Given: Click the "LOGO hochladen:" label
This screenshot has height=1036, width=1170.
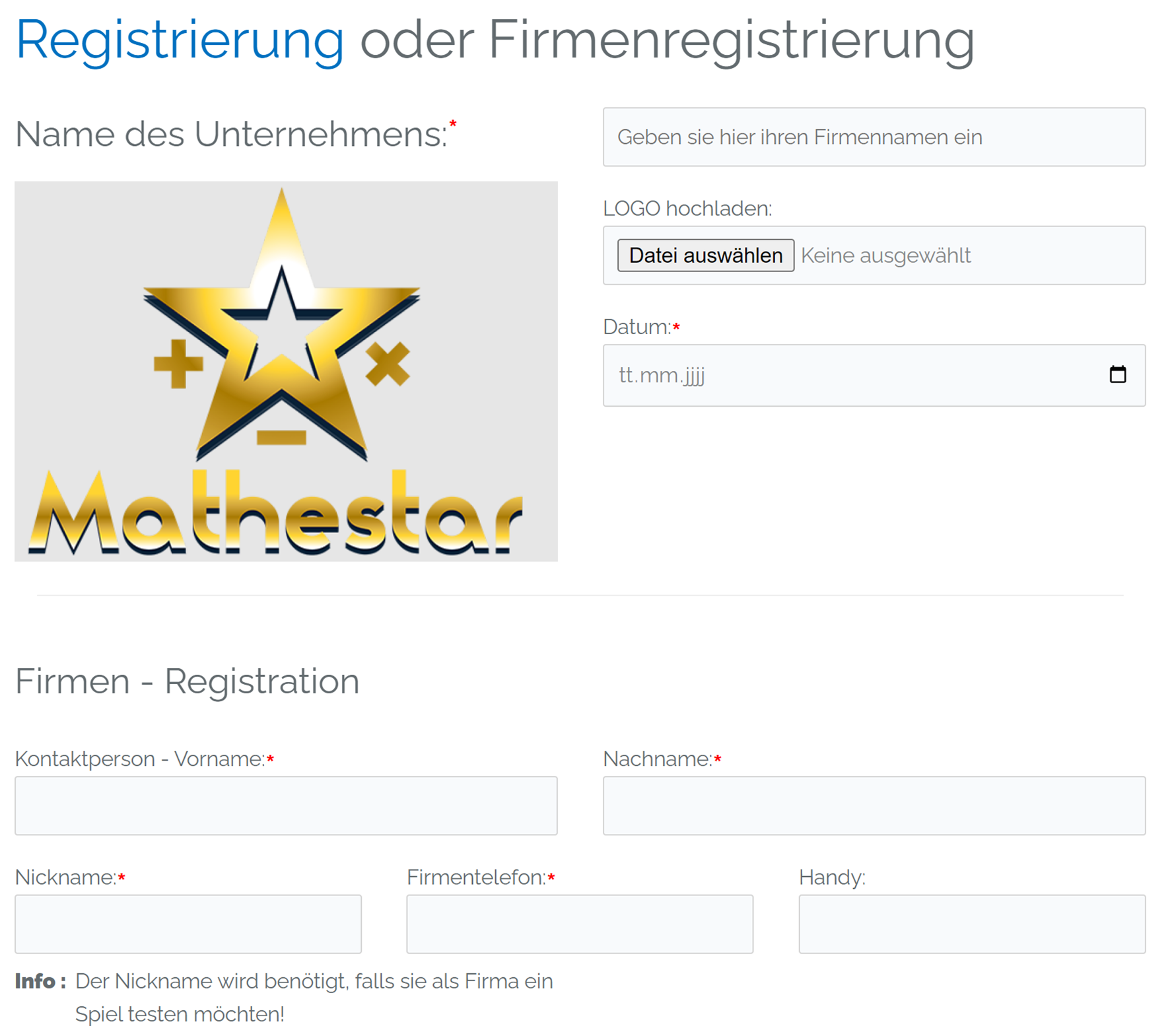Looking at the screenshot, I should point(687,209).
